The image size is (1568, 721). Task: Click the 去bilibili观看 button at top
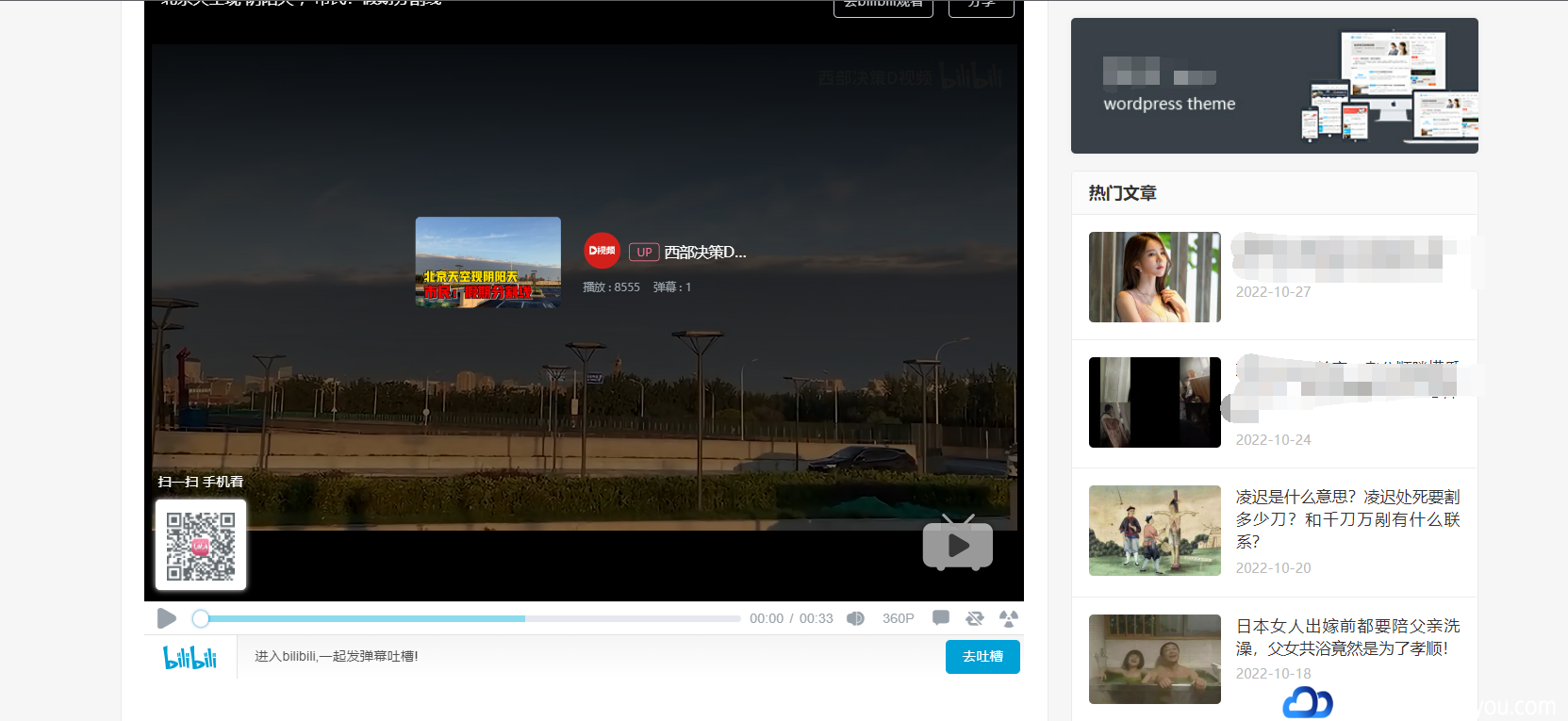[x=883, y=6]
